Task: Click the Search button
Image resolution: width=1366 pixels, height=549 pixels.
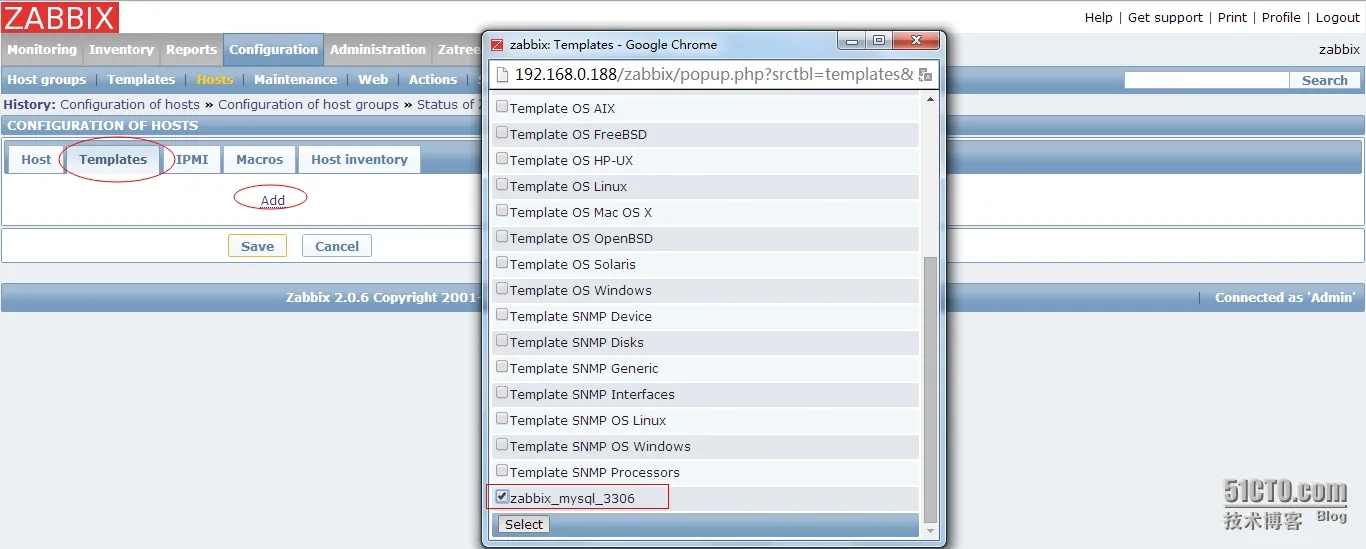Action: 1325,80
